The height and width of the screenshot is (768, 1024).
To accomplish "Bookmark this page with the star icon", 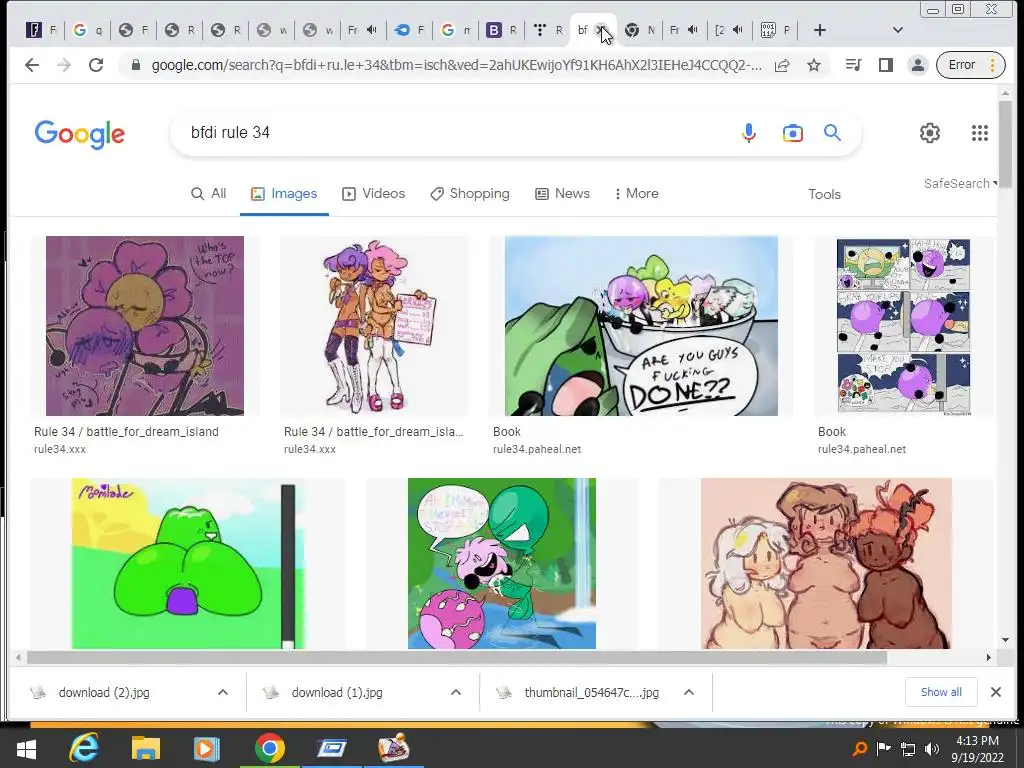I will coord(814,65).
